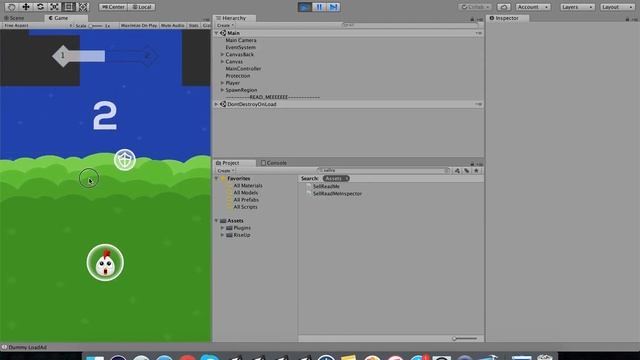Screen dimensions: 640x360
Task: Expand SpawnRegion in Hierarchy
Action: [x=222, y=90]
